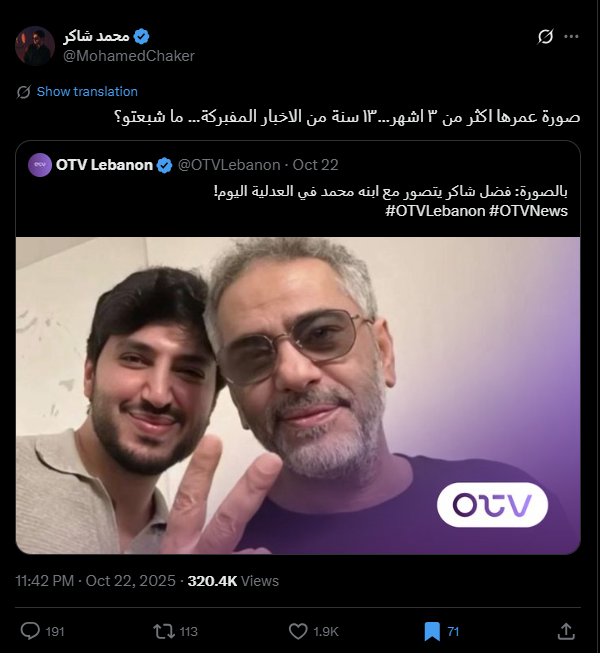Open the #OTVLebanon hashtag
The height and width of the screenshot is (653, 600).
tap(435, 211)
